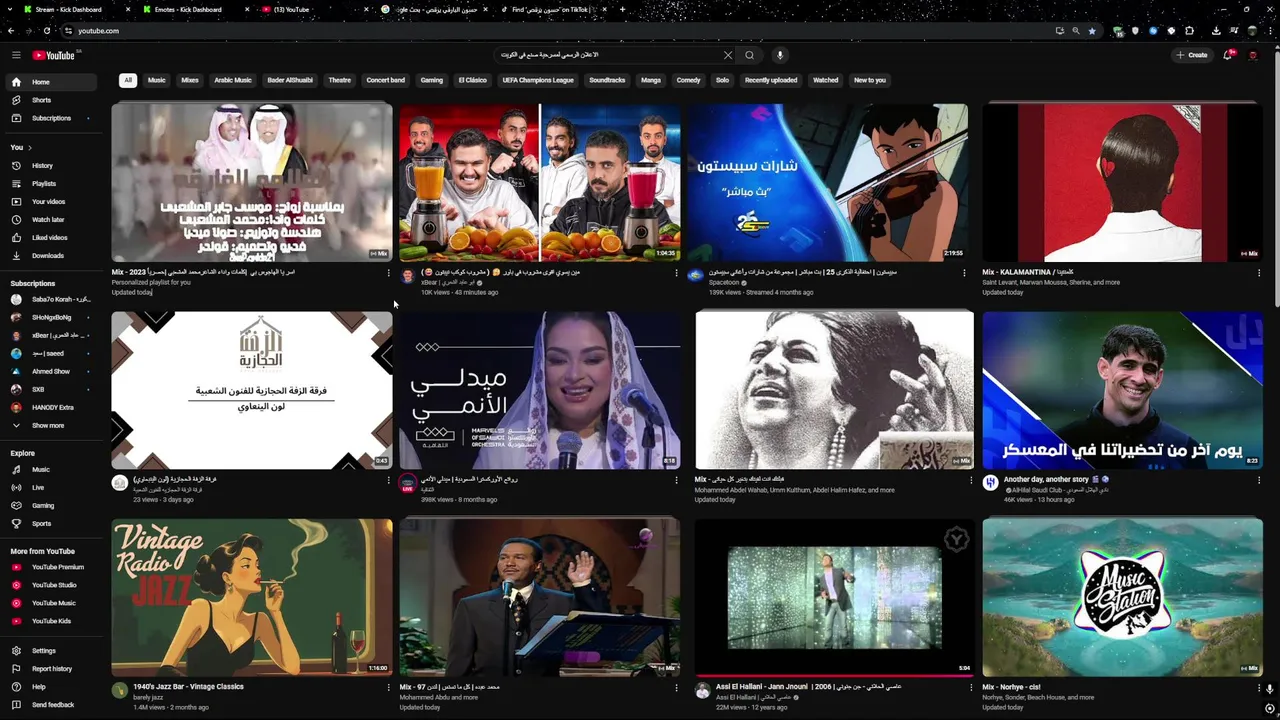1280x720 pixels.
Task: Start voice search with microphone
Action: 780,55
